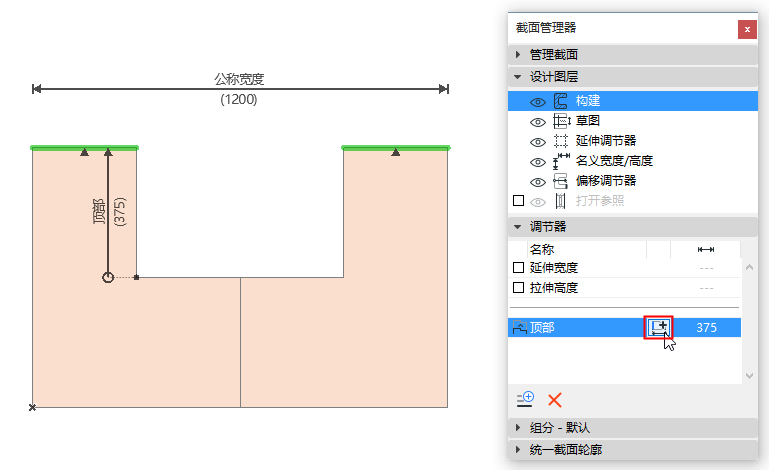Screen dimensions: 769x470
Task: Check the 拉伸高度 checkbox
Action: [x=518, y=287]
